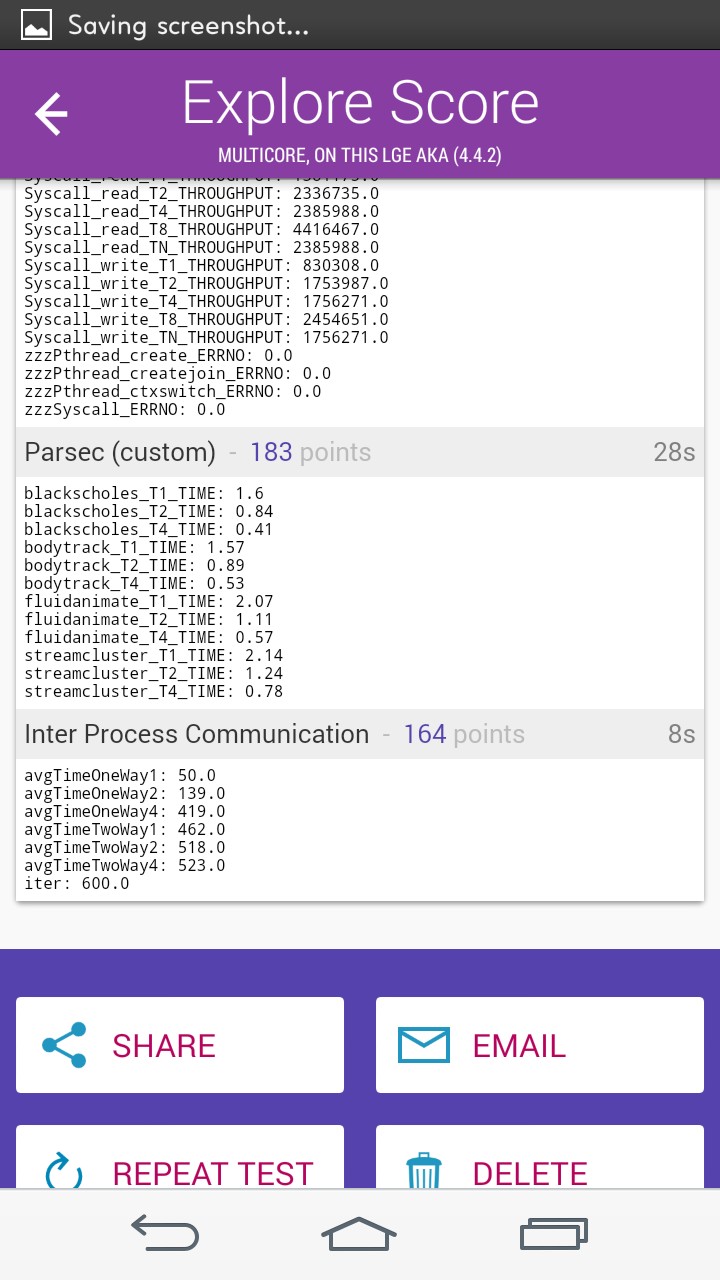Tap the DELETE button label

click(530, 1173)
